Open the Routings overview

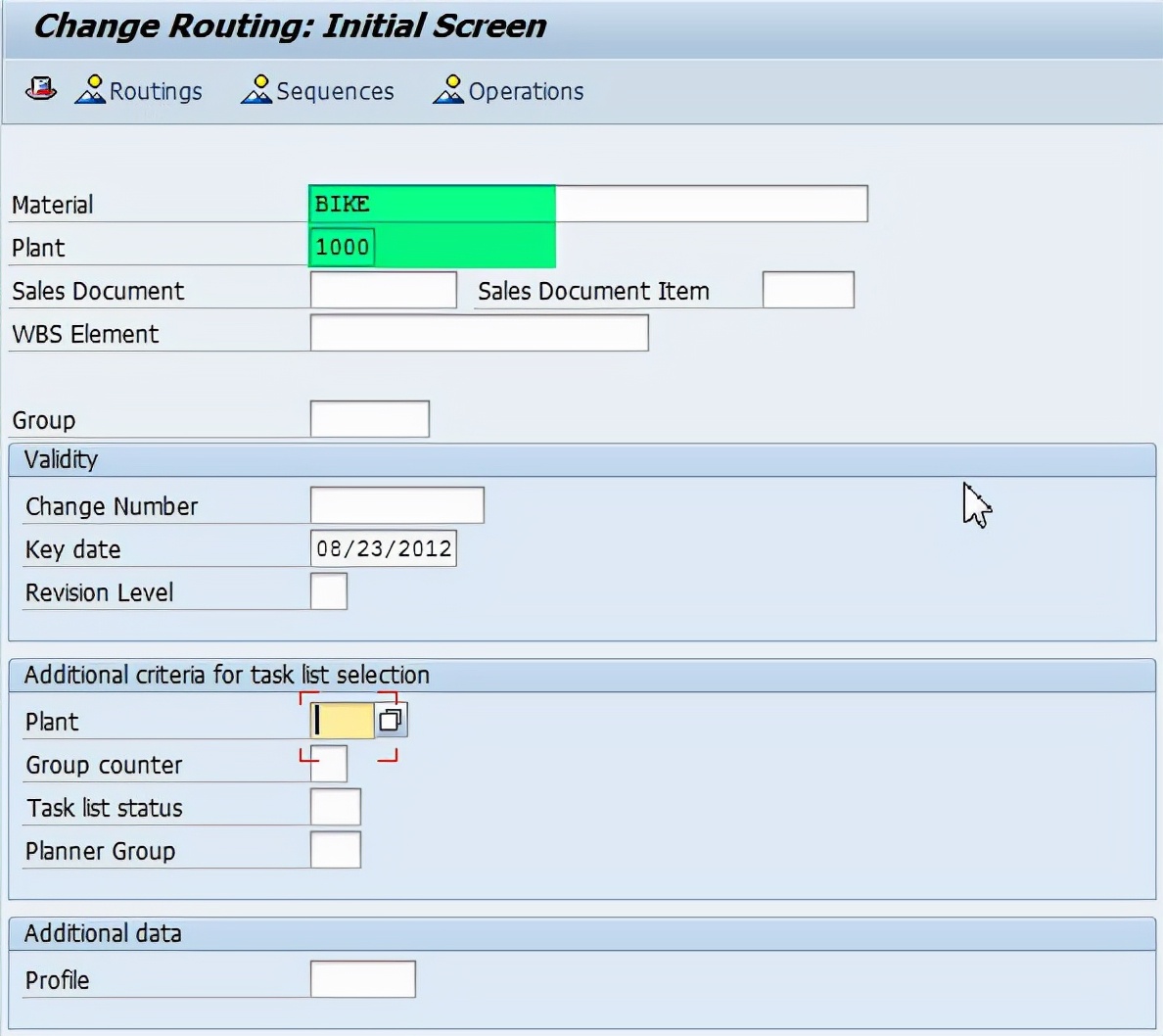click(x=139, y=91)
